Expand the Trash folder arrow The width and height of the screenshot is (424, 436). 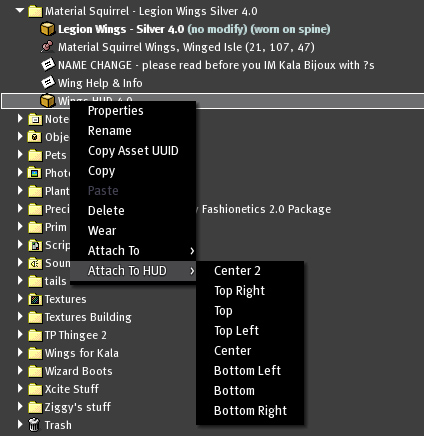(x=20, y=425)
